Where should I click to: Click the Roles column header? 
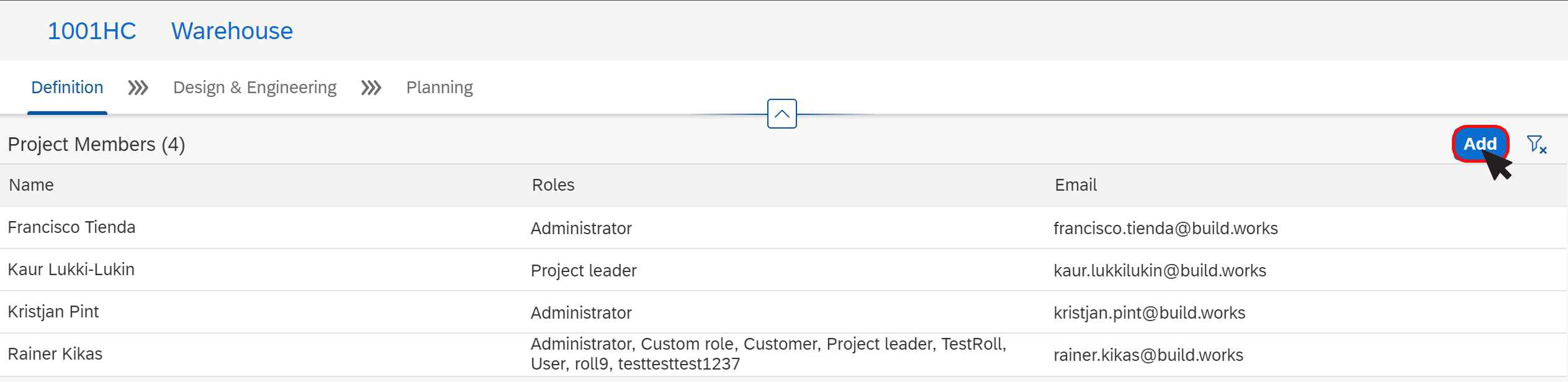coord(553,185)
